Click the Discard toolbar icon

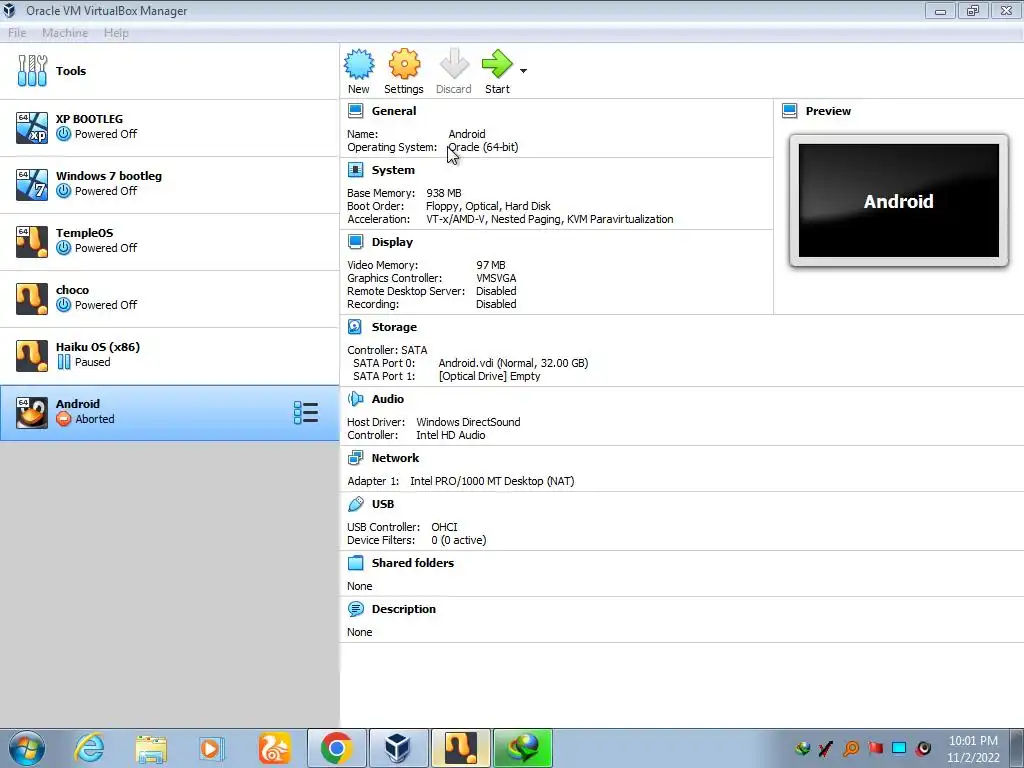coord(454,64)
